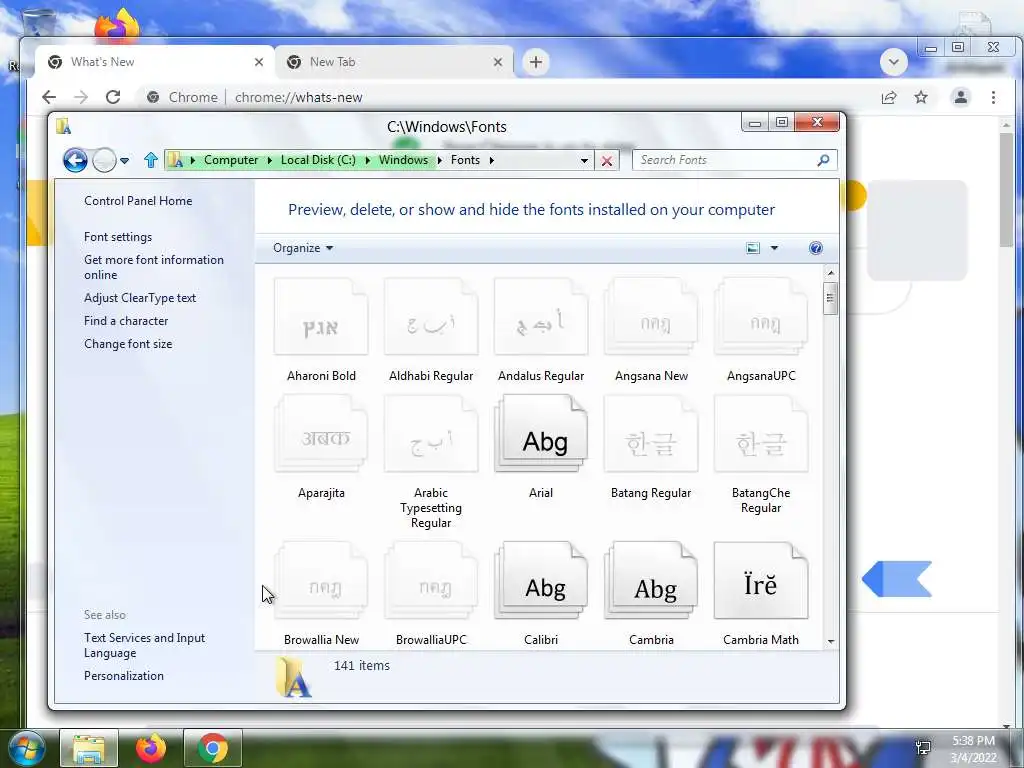Image resolution: width=1024 pixels, height=768 pixels.
Task: Open Text Services and Input Language
Action: coord(144,645)
